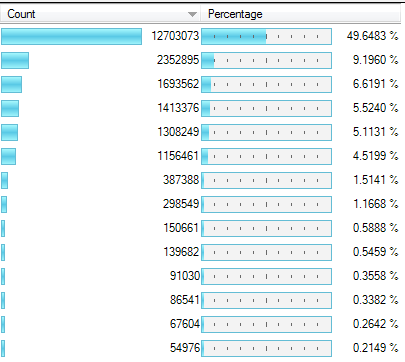Click the 9.1960 % percentage value

pyautogui.click(x=375, y=60)
